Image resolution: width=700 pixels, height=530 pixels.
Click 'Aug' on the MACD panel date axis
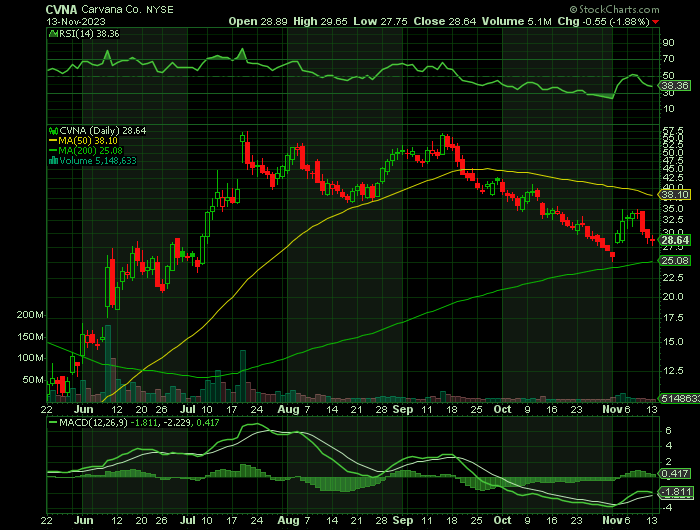coord(288,520)
